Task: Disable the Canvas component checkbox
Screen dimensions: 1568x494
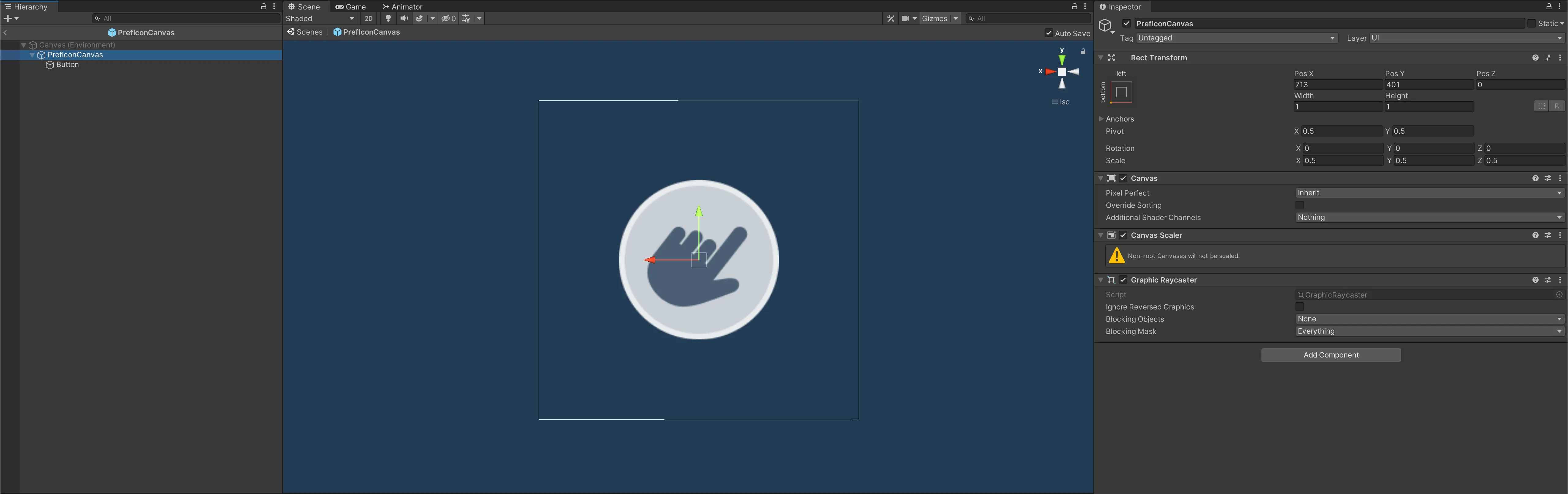Action: click(x=1123, y=178)
